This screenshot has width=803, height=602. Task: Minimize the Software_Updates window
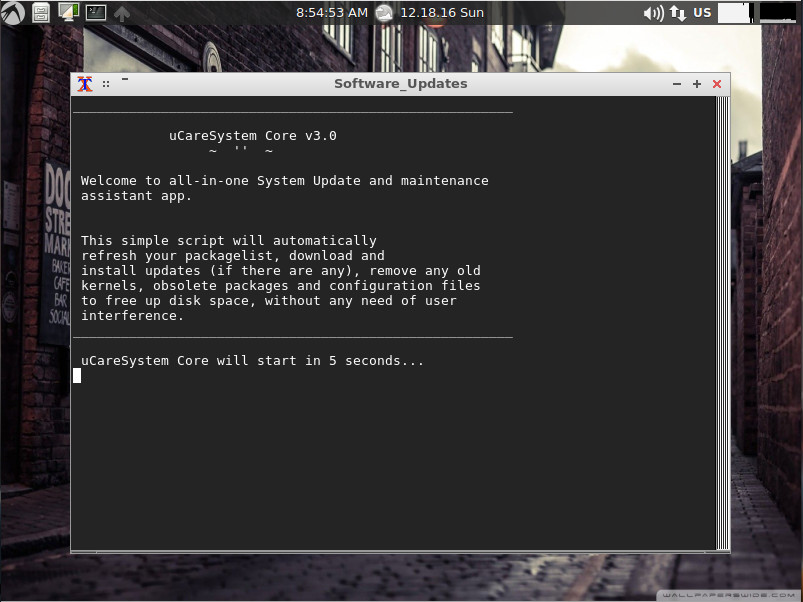tap(677, 84)
